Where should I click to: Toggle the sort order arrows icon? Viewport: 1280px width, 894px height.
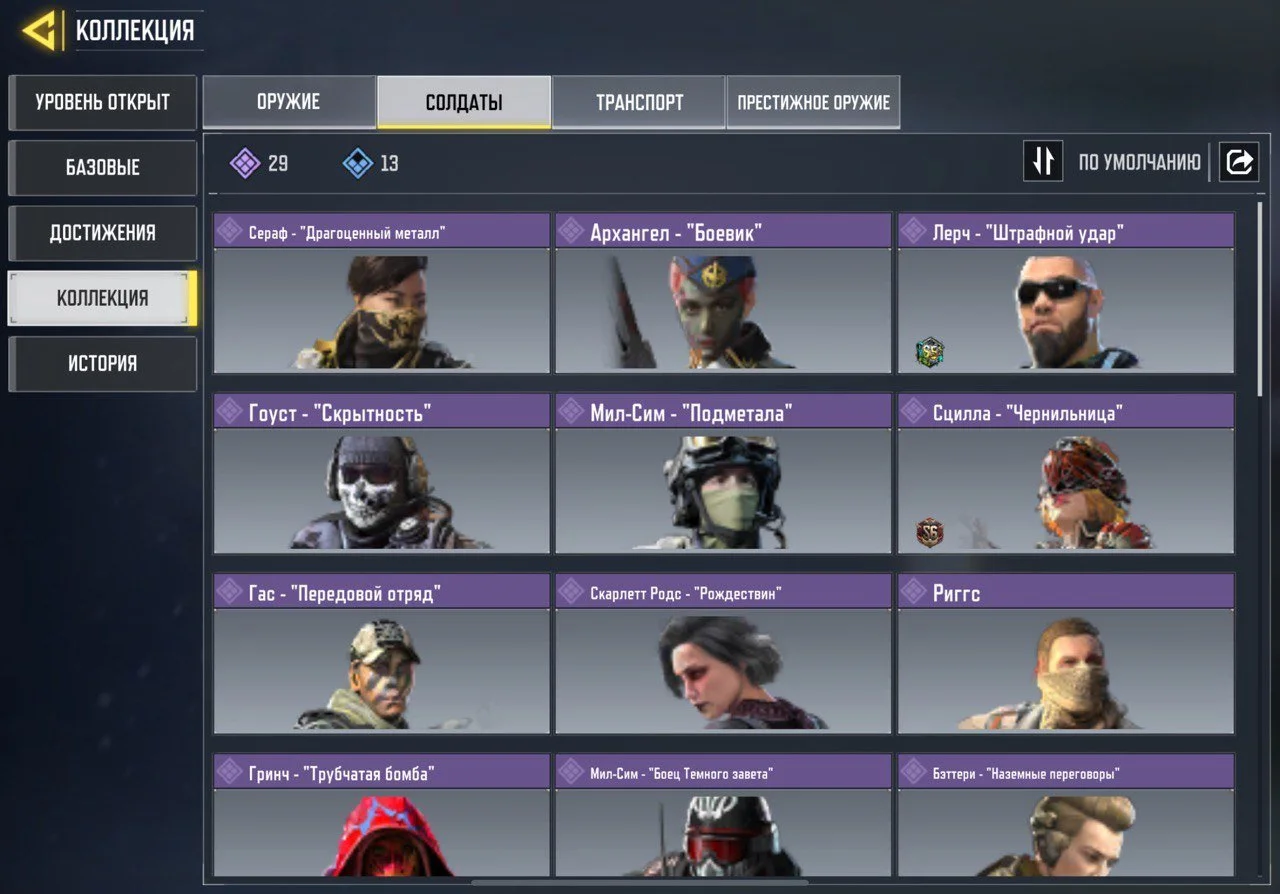(x=1043, y=161)
